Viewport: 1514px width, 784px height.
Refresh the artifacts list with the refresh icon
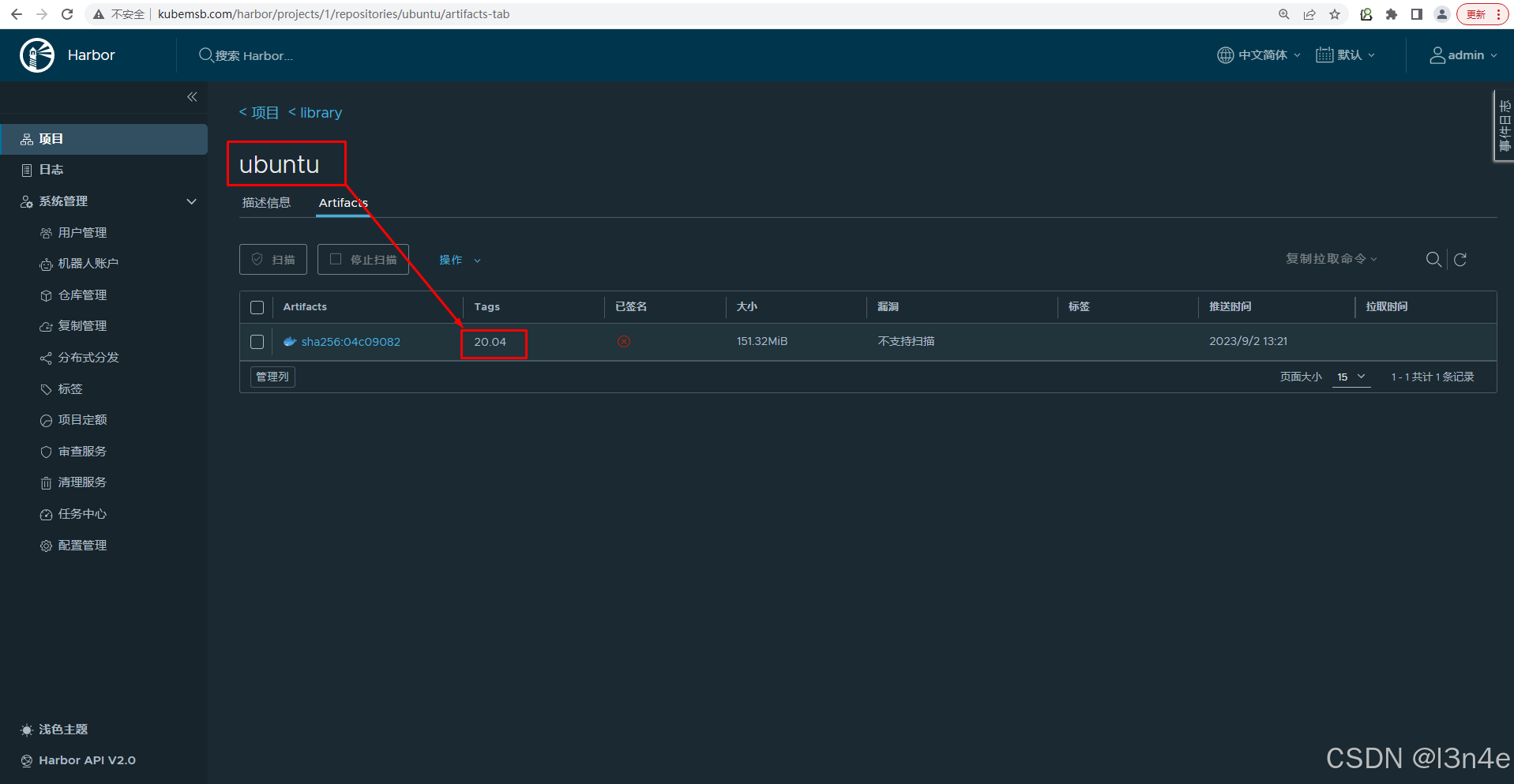point(1460,259)
